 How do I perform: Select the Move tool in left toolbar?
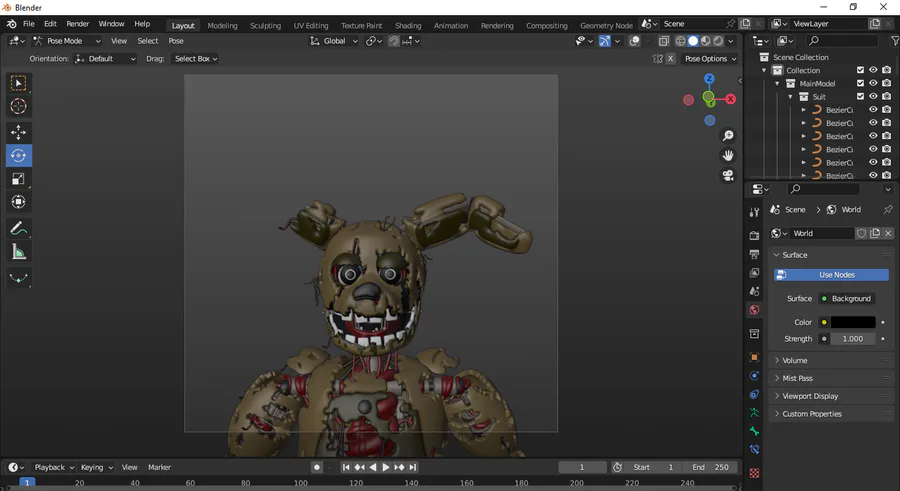(18, 132)
